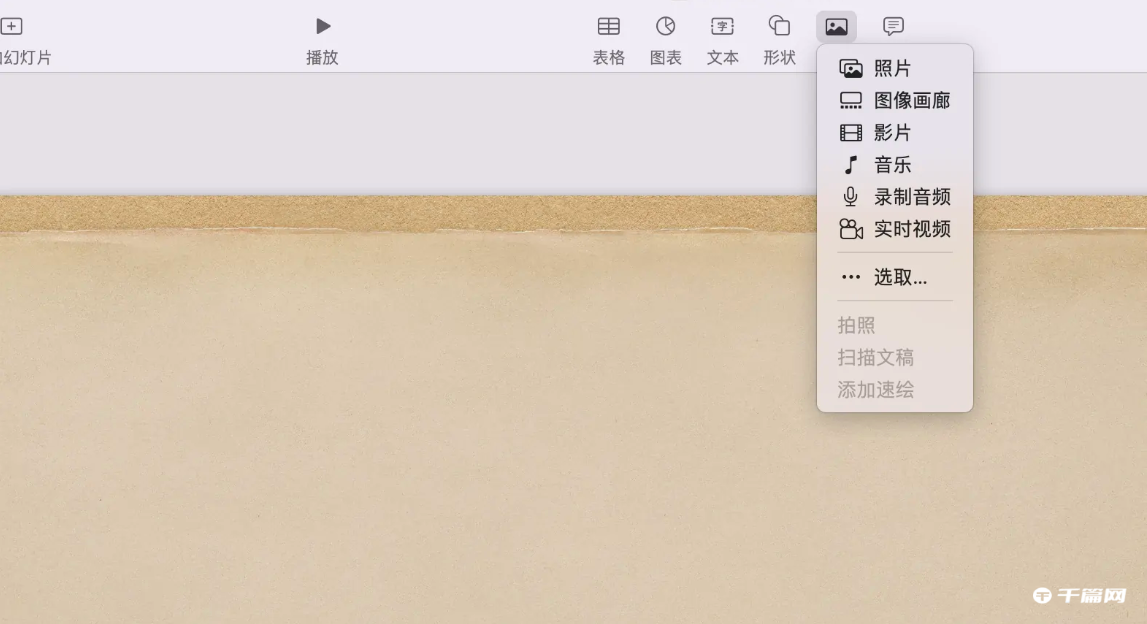The width and height of the screenshot is (1147, 624).
Task: Click the greyed-out 拍照 item
Action: pyautogui.click(x=857, y=325)
